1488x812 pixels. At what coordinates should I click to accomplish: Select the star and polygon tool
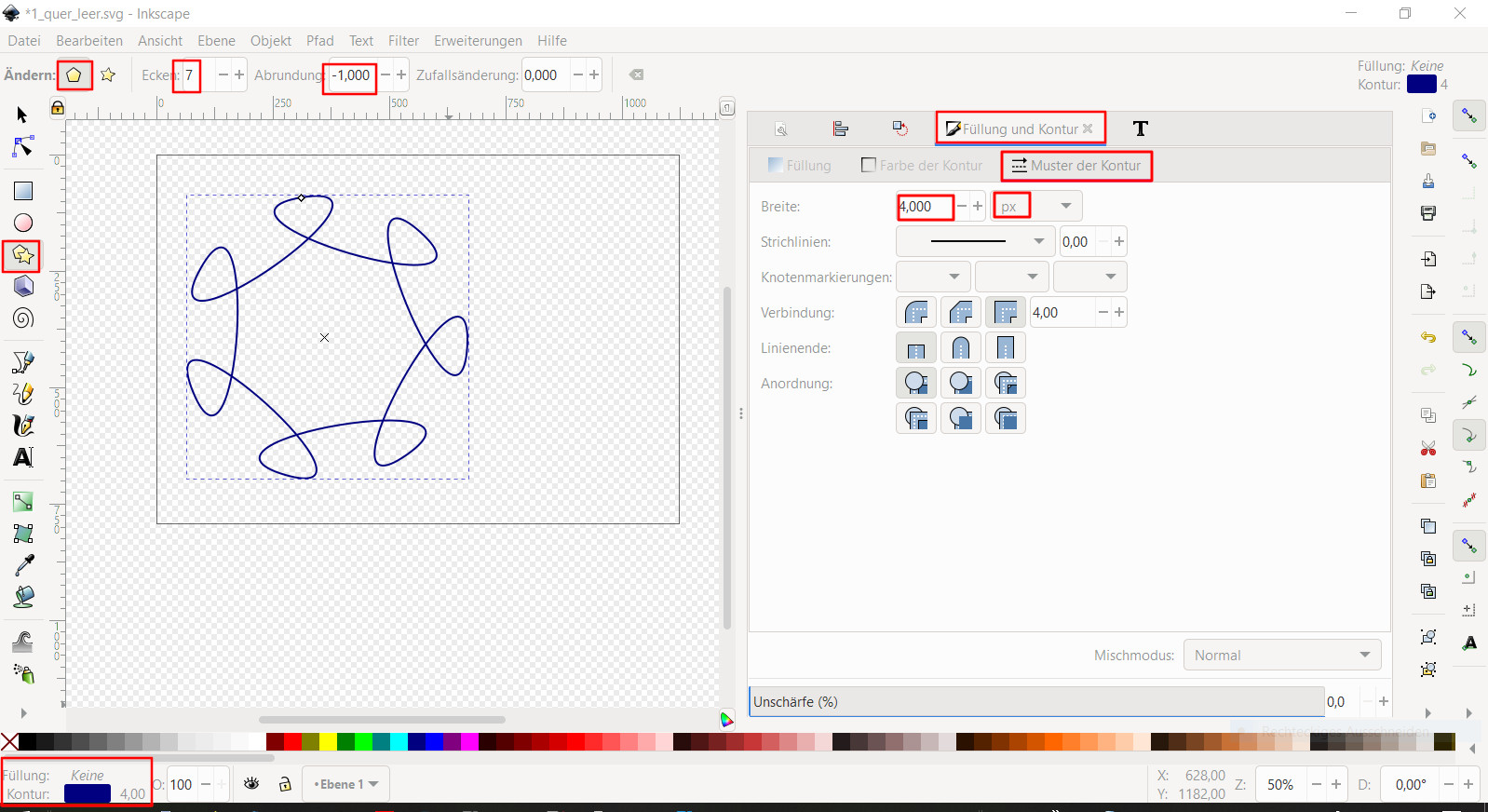[x=22, y=255]
